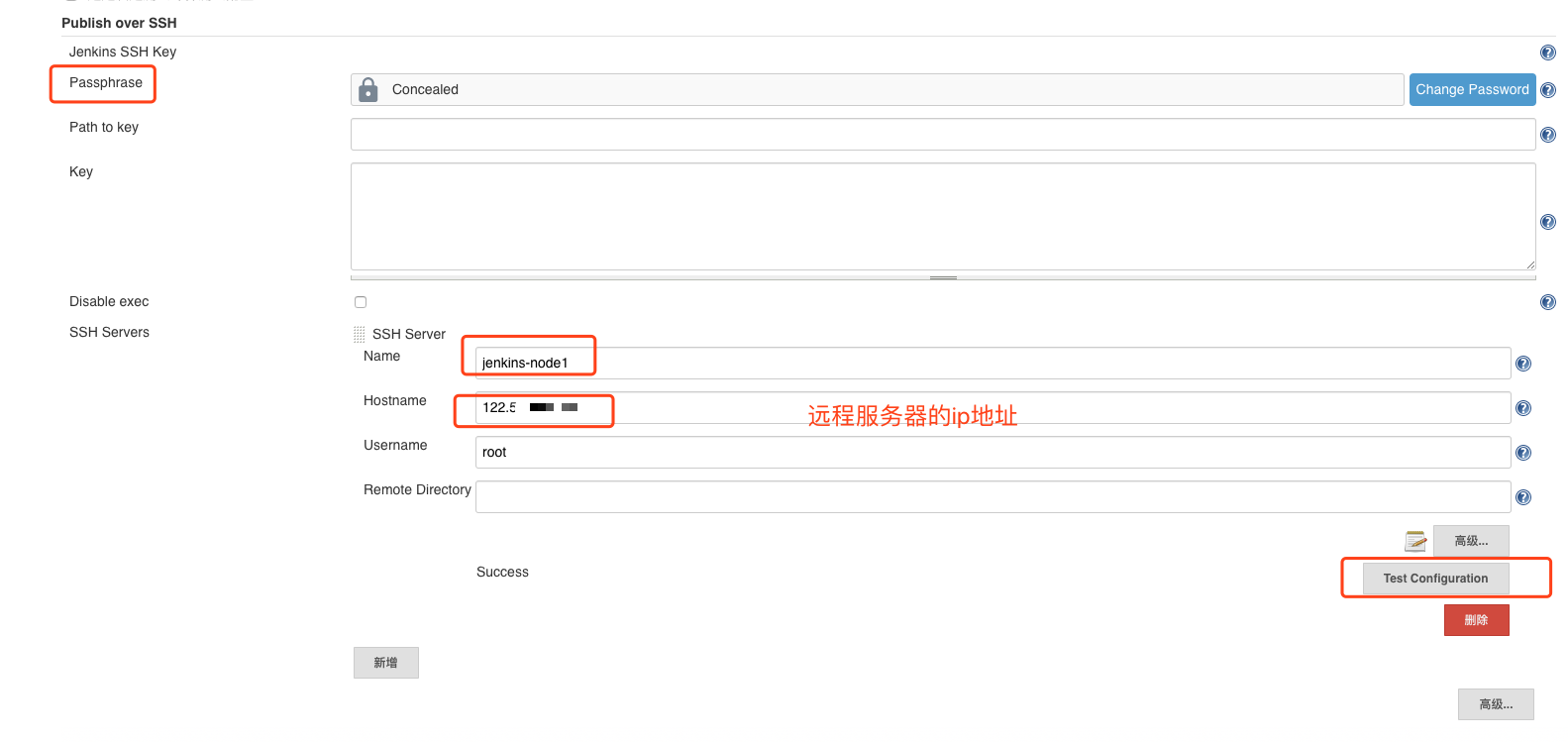This screenshot has height=742, width=1568.
Task: Click the Change Password button
Action: (1472, 89)
